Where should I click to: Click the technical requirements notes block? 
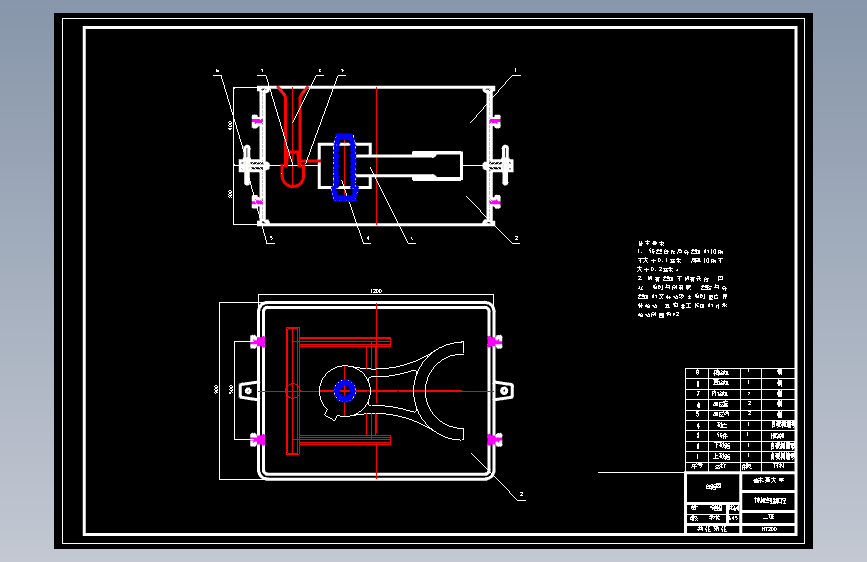(x=682, y=279)
